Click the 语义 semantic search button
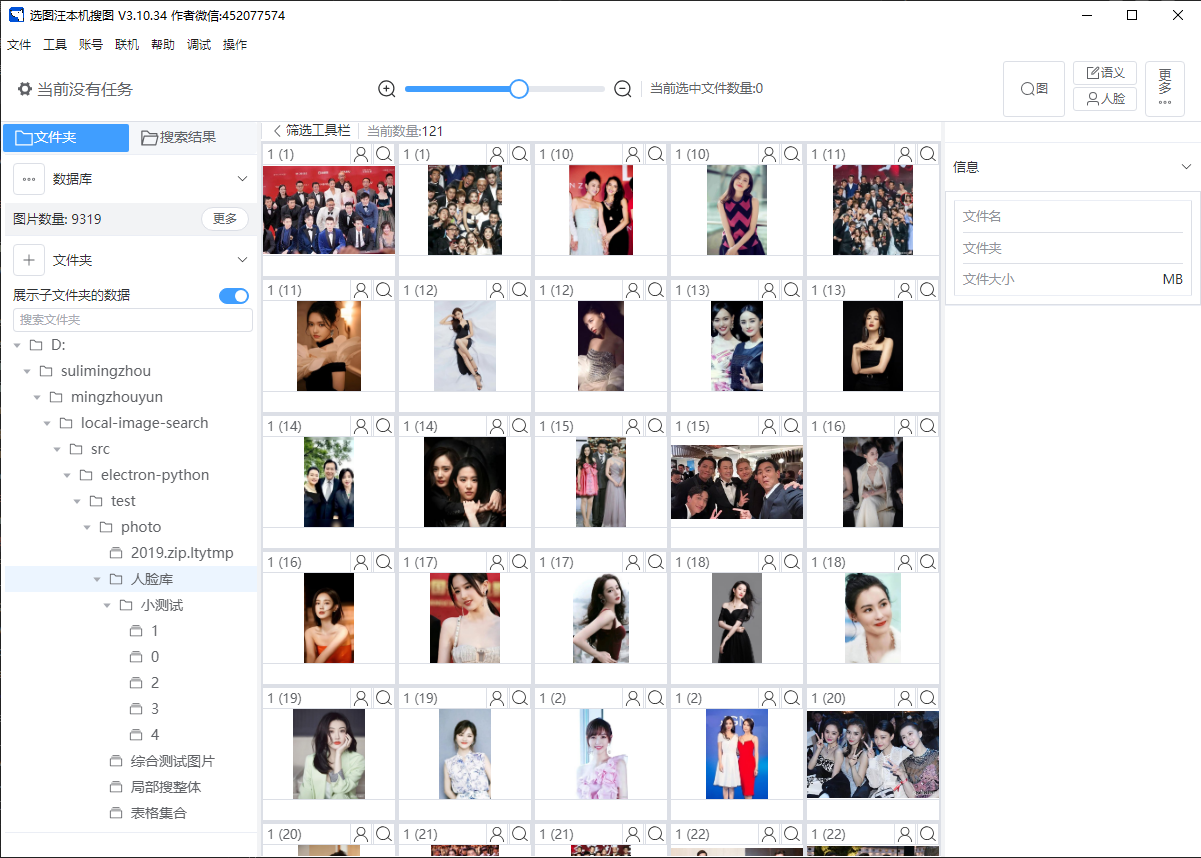1201x858 pixels. (1105, 73)
